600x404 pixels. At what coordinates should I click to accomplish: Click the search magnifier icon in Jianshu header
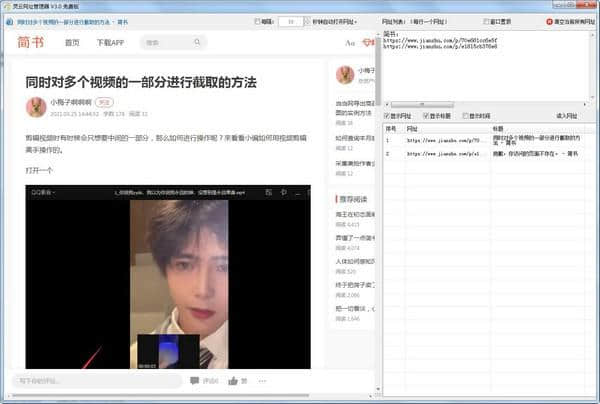click(197, 43)
